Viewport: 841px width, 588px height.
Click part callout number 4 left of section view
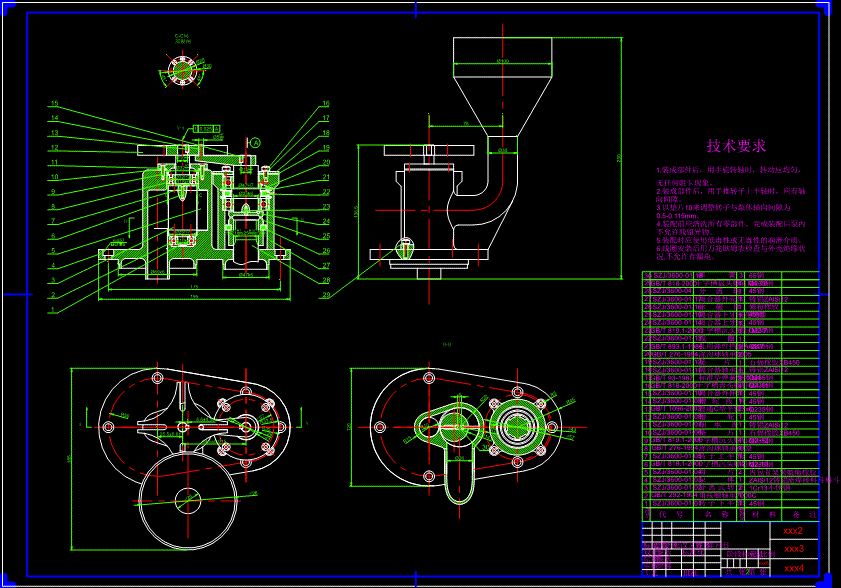tap(53, 266)
